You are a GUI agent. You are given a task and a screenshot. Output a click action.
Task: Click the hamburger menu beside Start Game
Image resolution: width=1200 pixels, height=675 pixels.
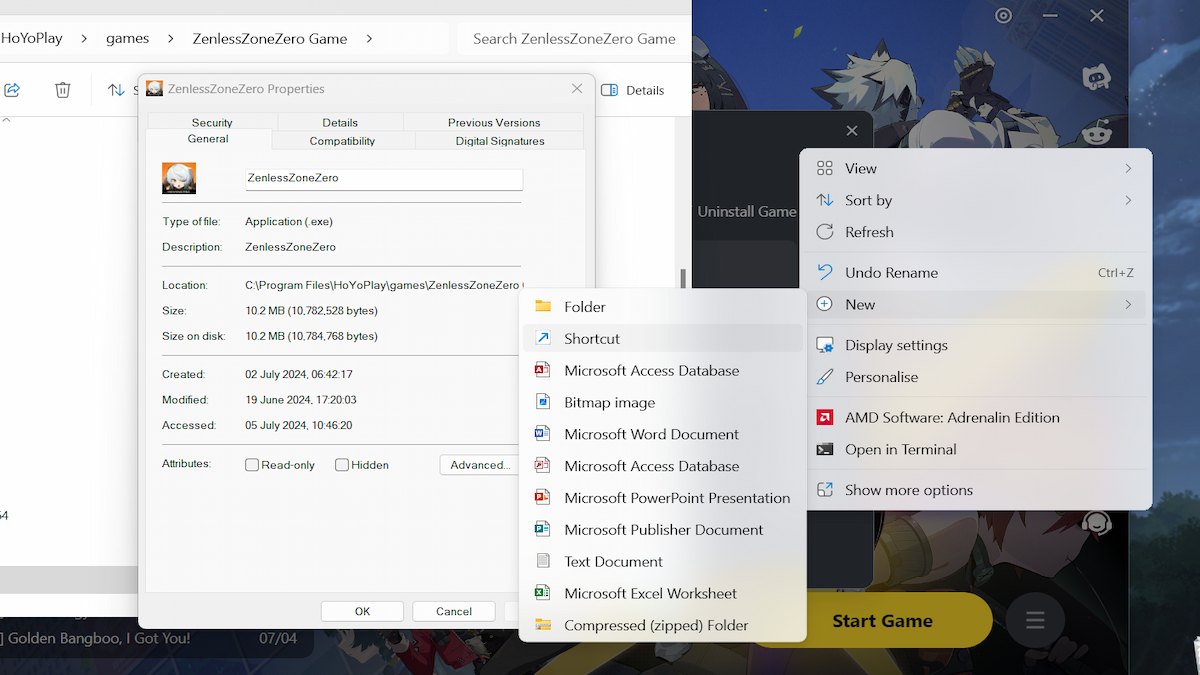tap(1035, 620)
